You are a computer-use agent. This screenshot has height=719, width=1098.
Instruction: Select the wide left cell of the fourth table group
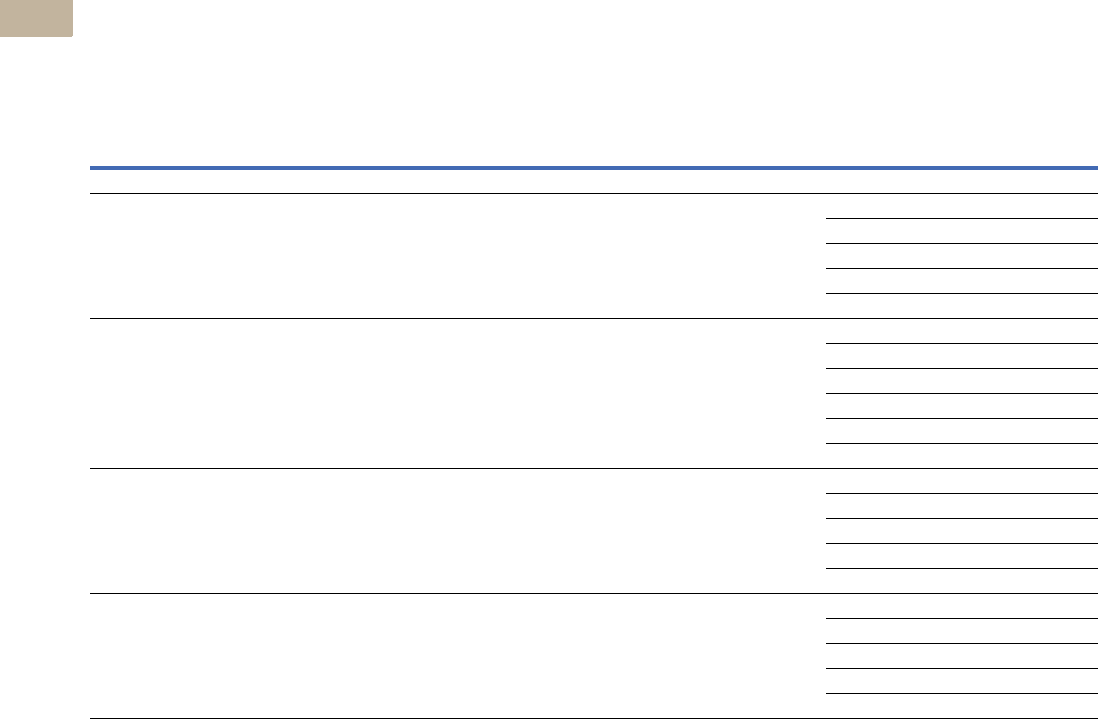[x=458, y=656]
